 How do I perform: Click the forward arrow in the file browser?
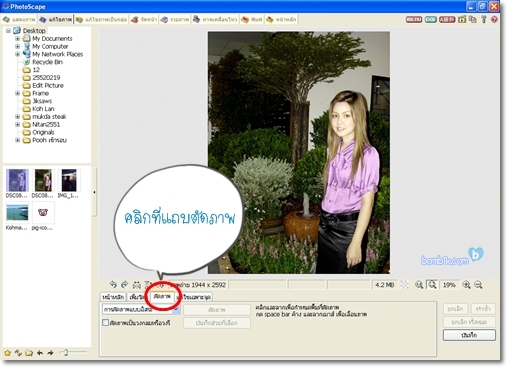point(50,353)
